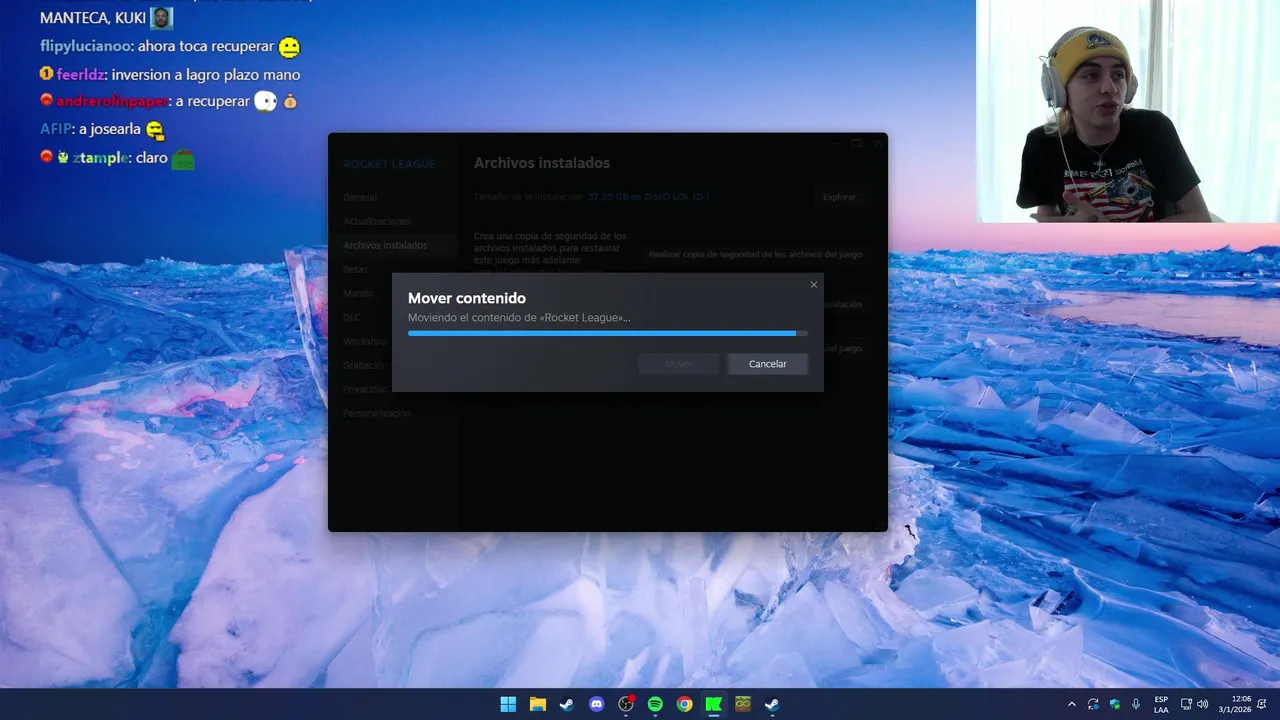Click the streamer webcam overlay

(1128, 111)
